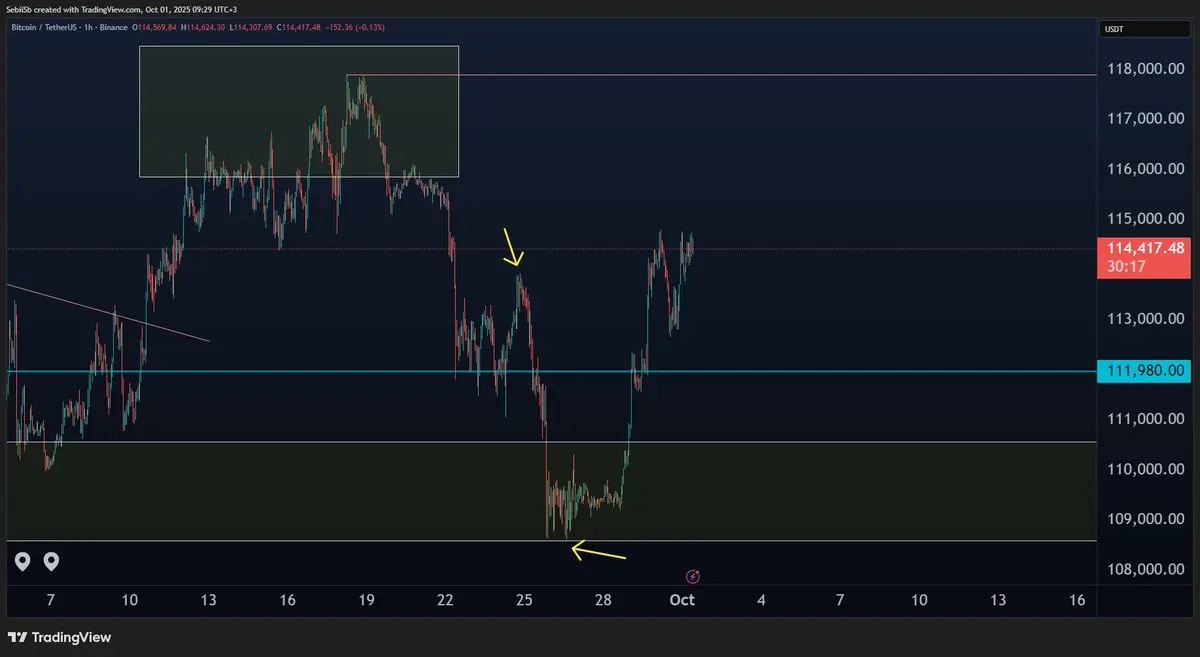Select the yellow arrow pointing at the 109,000 low
Screen dimensions: 1200x657
click(x=597, y=551)
